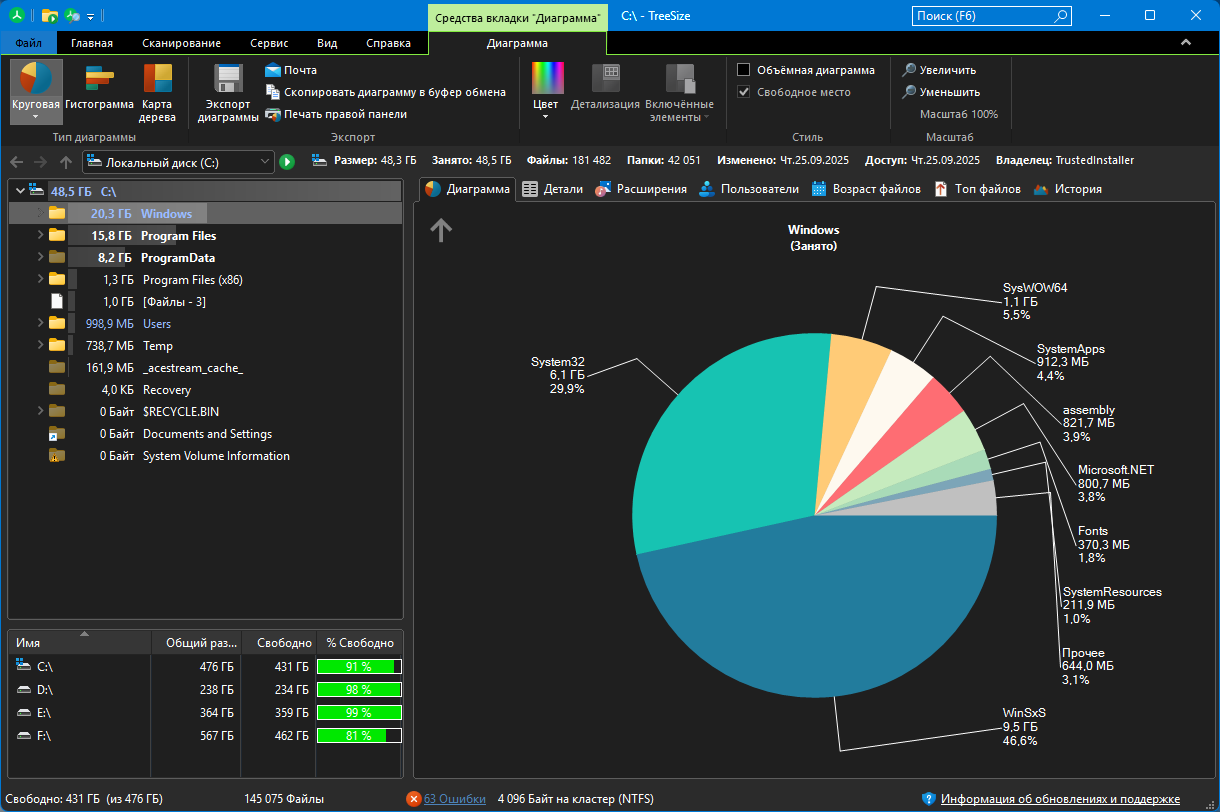Image resolution: width=1220 pixels, height=812 pixels.
Task: Click Скопировать диаграмму в буфер обмена
Action: coord(274,92)
